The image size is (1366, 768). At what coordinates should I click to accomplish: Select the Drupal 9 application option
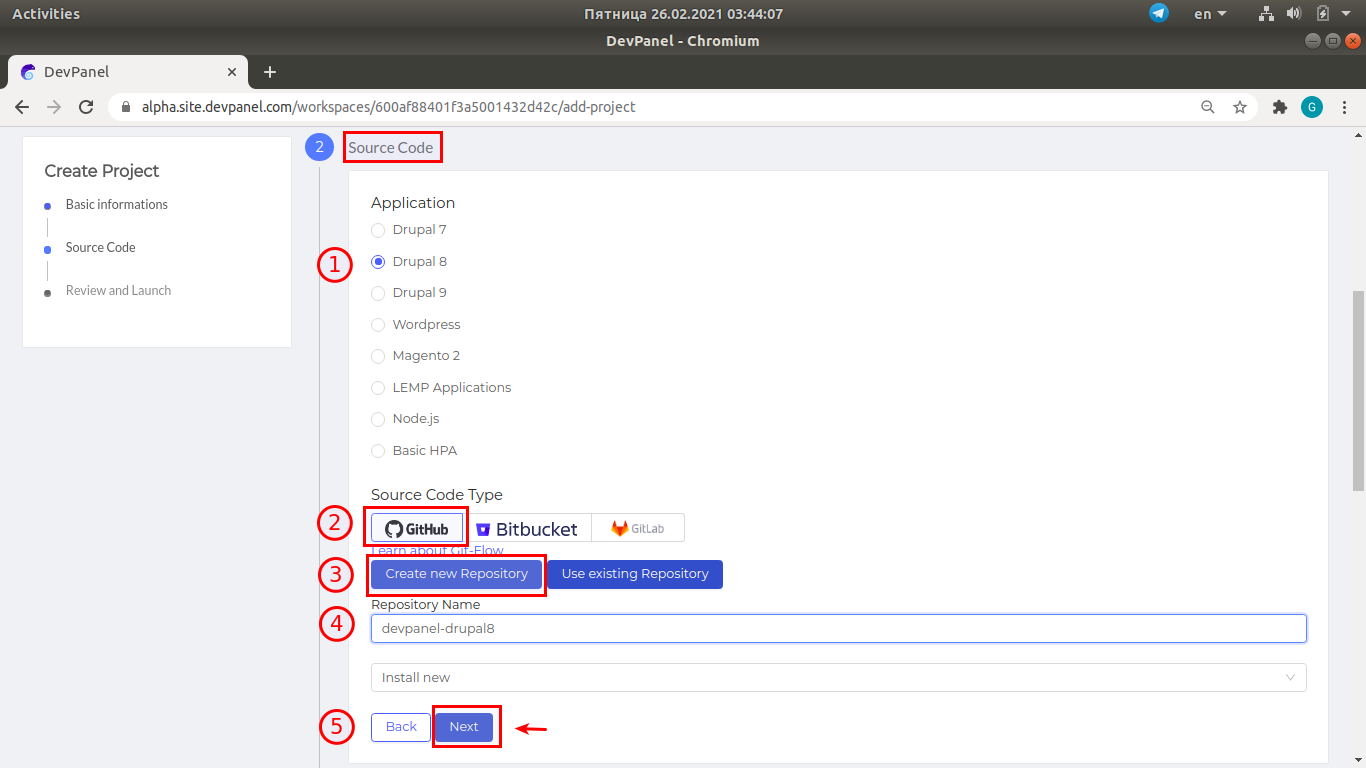(378, 293)
